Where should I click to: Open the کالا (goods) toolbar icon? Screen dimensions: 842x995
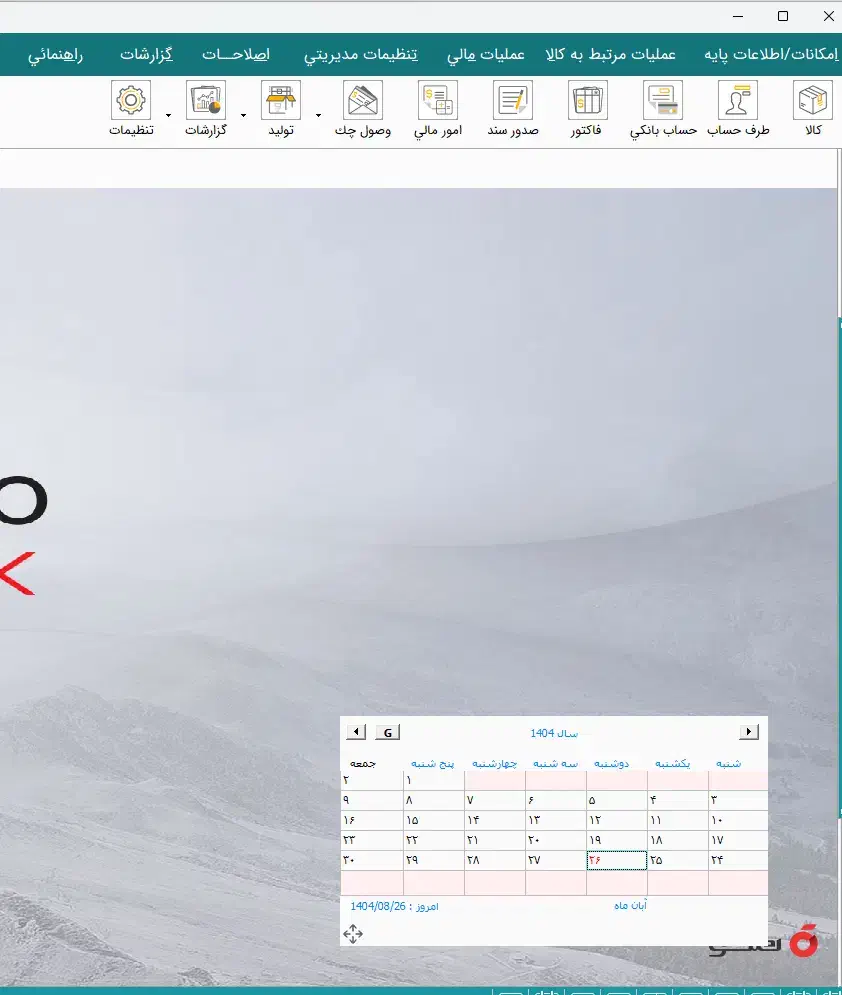(x=812, y=101)
